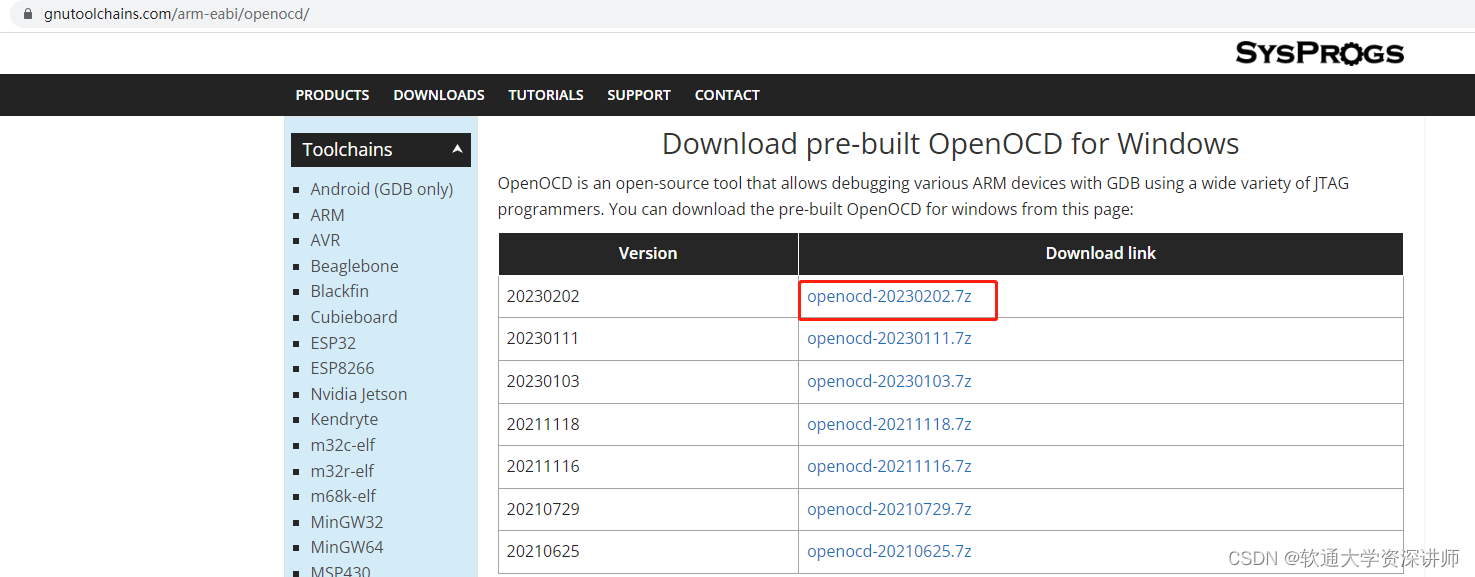Click version cell 20230111
This screenshot has height=577, width=1475.
coord(648,338)
